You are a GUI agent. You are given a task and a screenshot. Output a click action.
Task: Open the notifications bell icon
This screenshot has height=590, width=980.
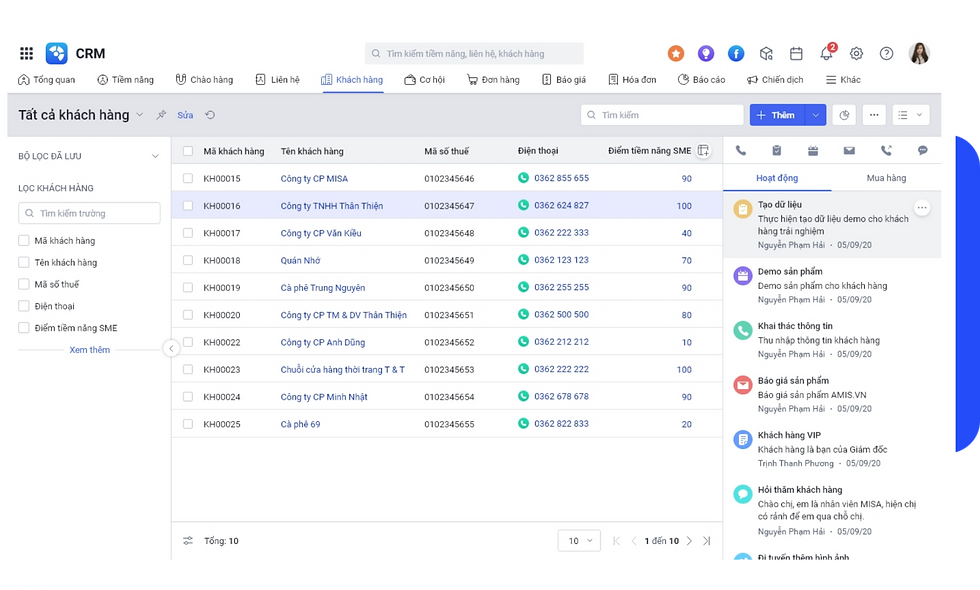pyautogui.click(x=827, y=54)
